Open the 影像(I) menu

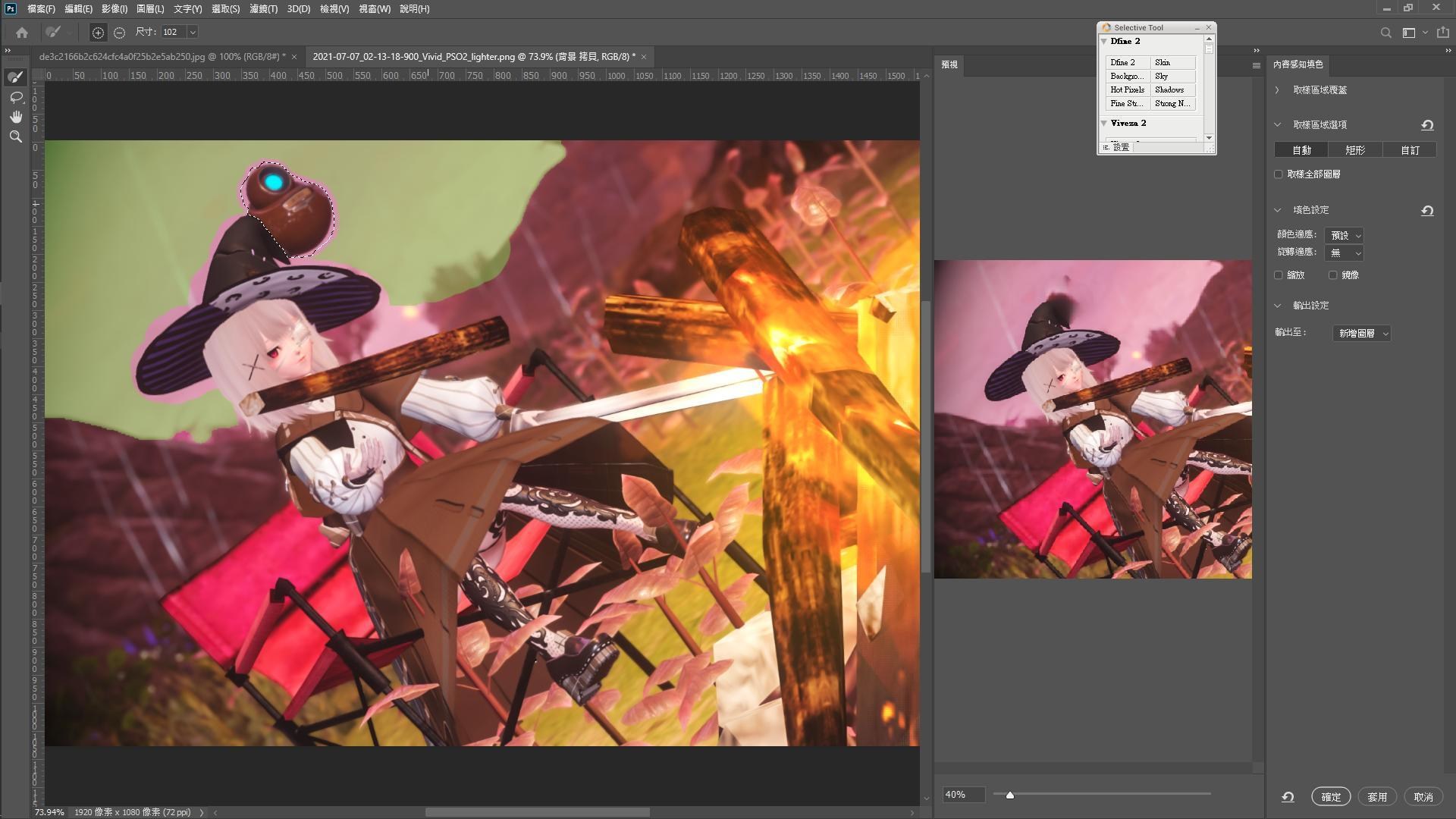[114, 9]
